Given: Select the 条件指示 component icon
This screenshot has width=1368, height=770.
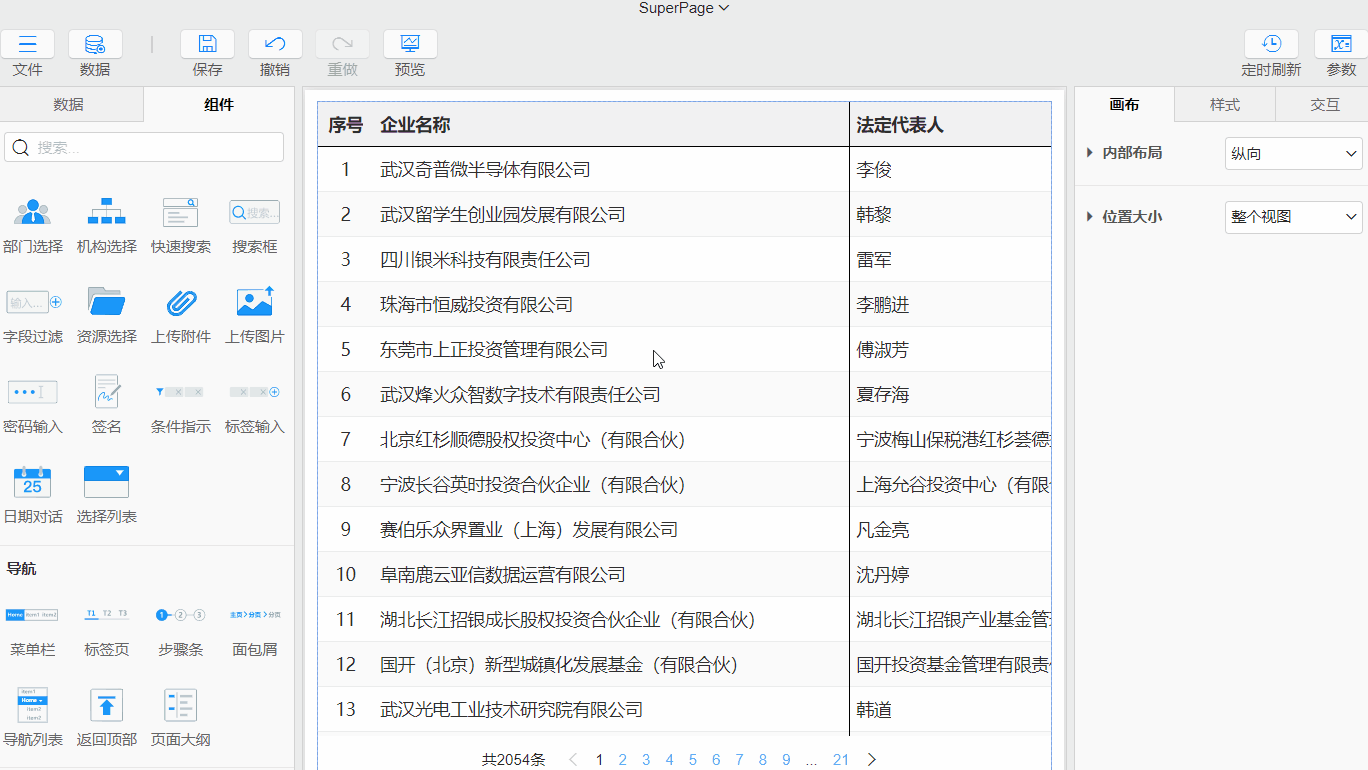Looking at the screenshot, I should (x=181, y=392).
